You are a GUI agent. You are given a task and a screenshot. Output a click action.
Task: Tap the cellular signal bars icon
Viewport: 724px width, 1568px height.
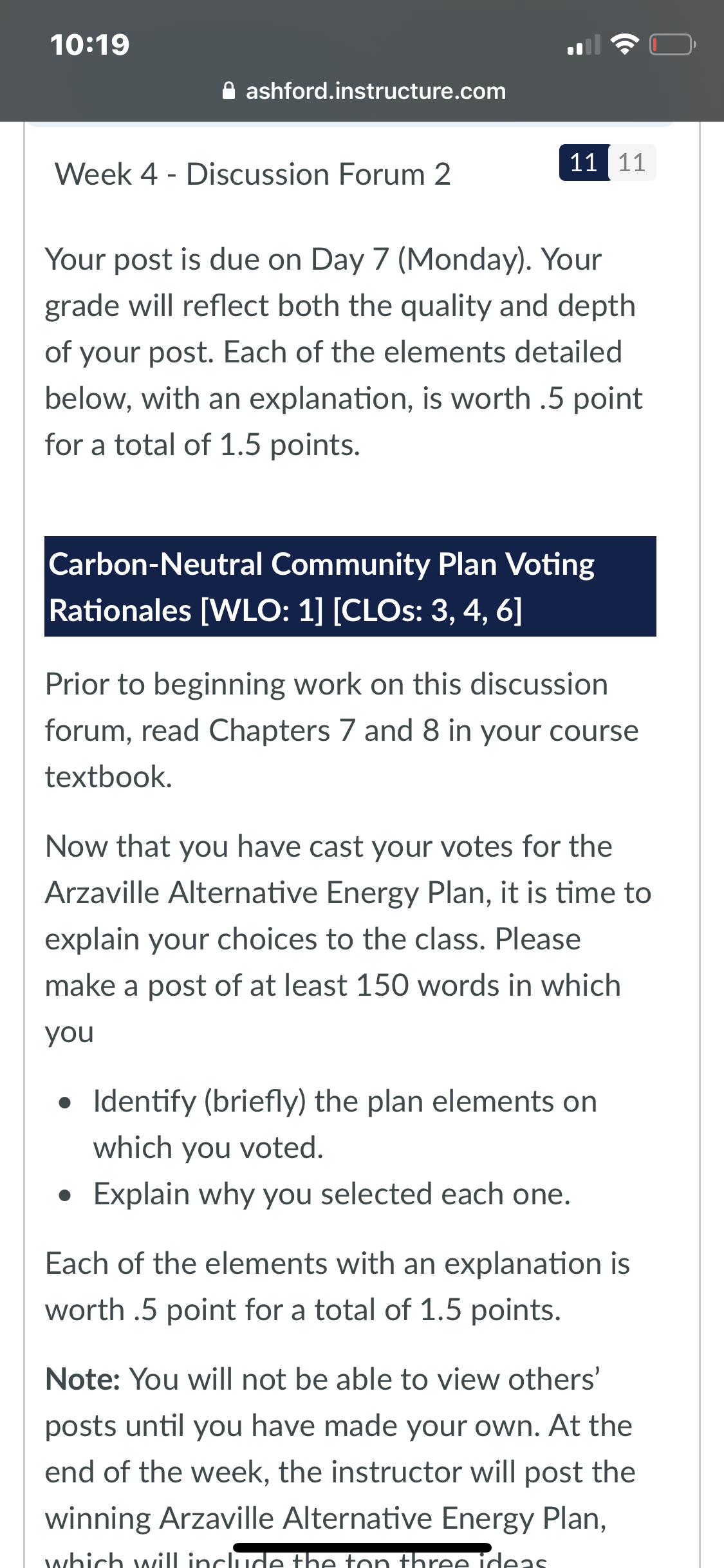584,44
